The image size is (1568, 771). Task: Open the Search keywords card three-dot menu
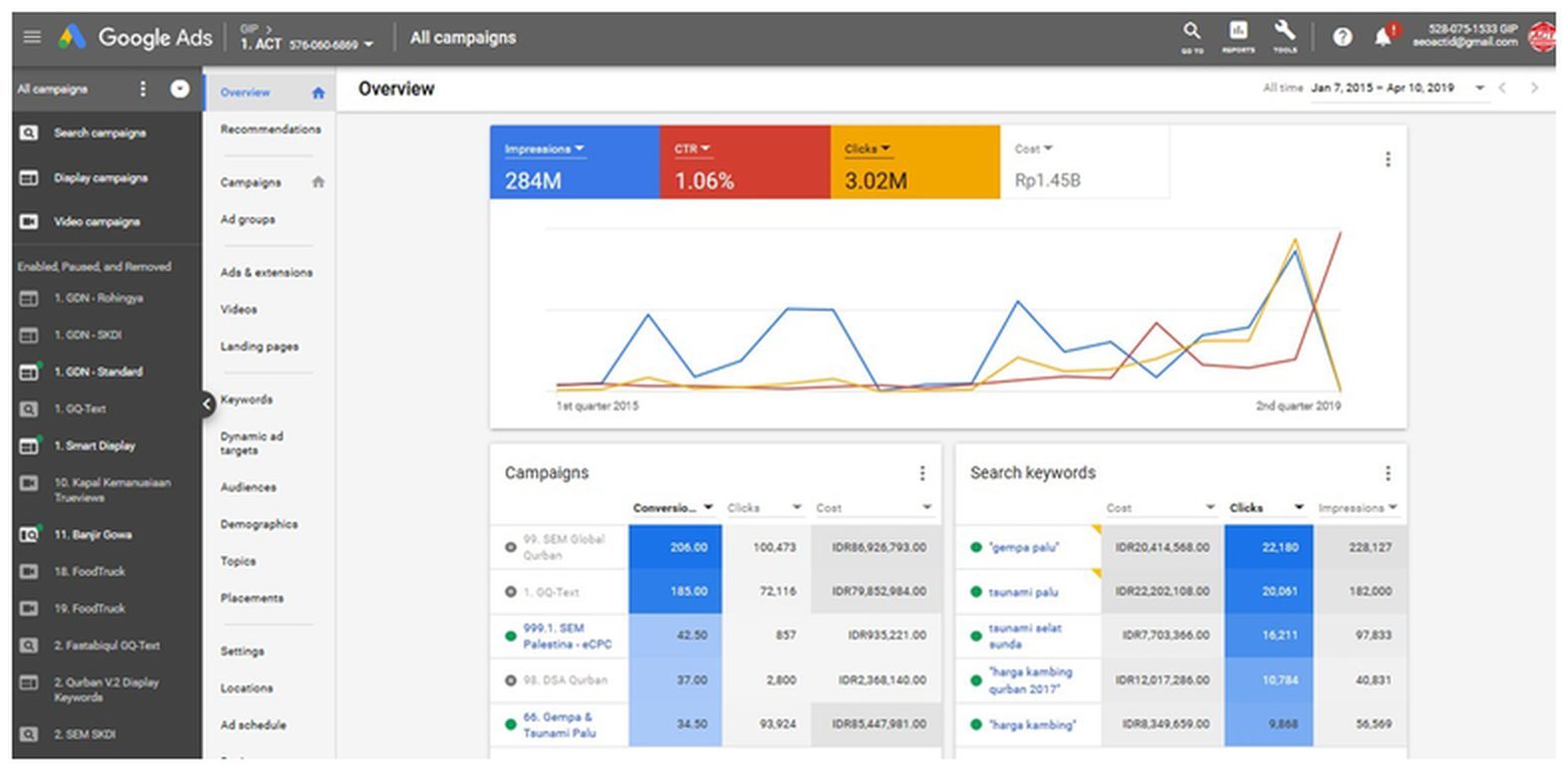coord(1388,473)
